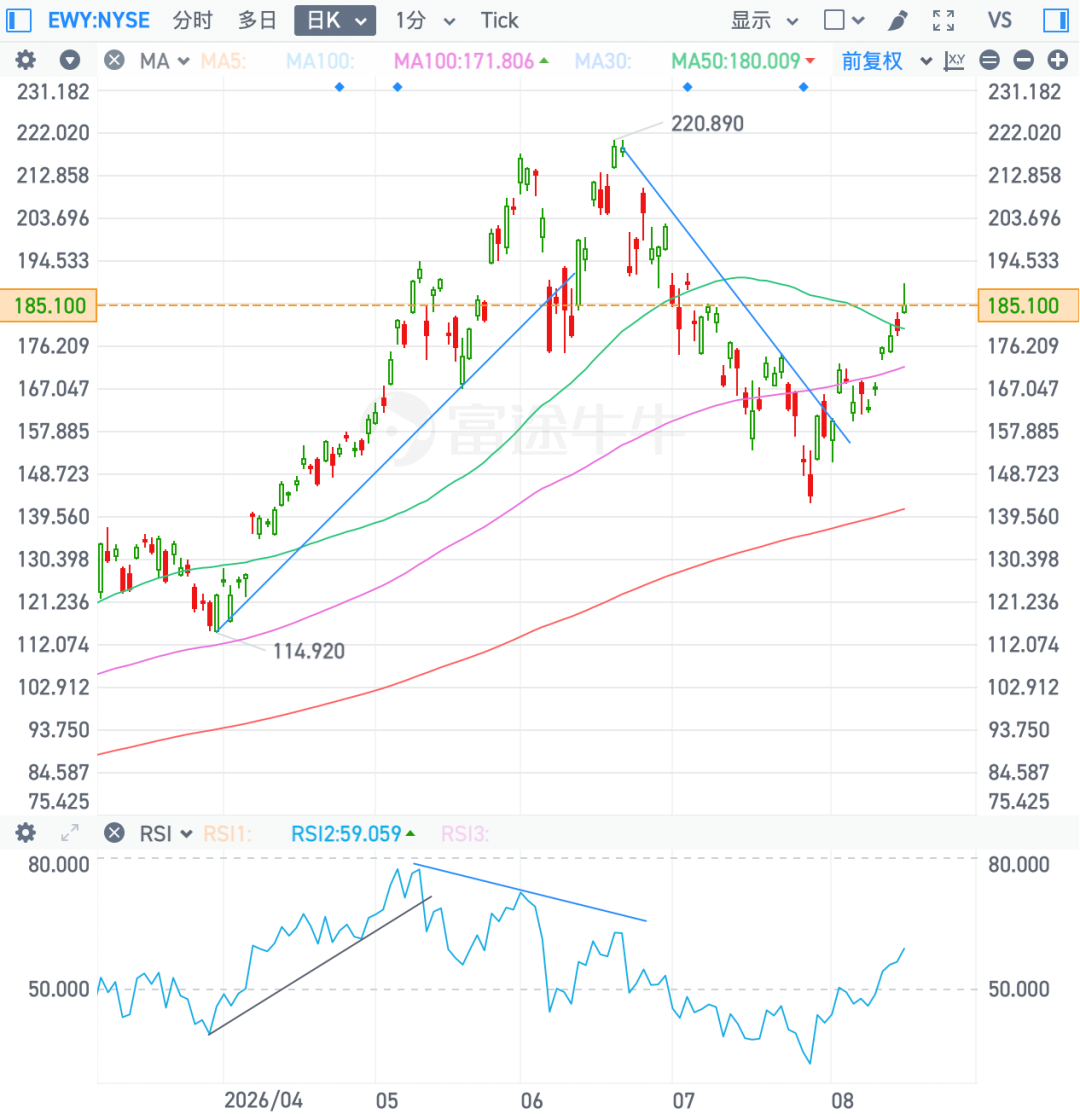Toggle the faded MA5 line label
Image resolution: width=1080 pixels, height=1114 pixels.
coord(224,61)
